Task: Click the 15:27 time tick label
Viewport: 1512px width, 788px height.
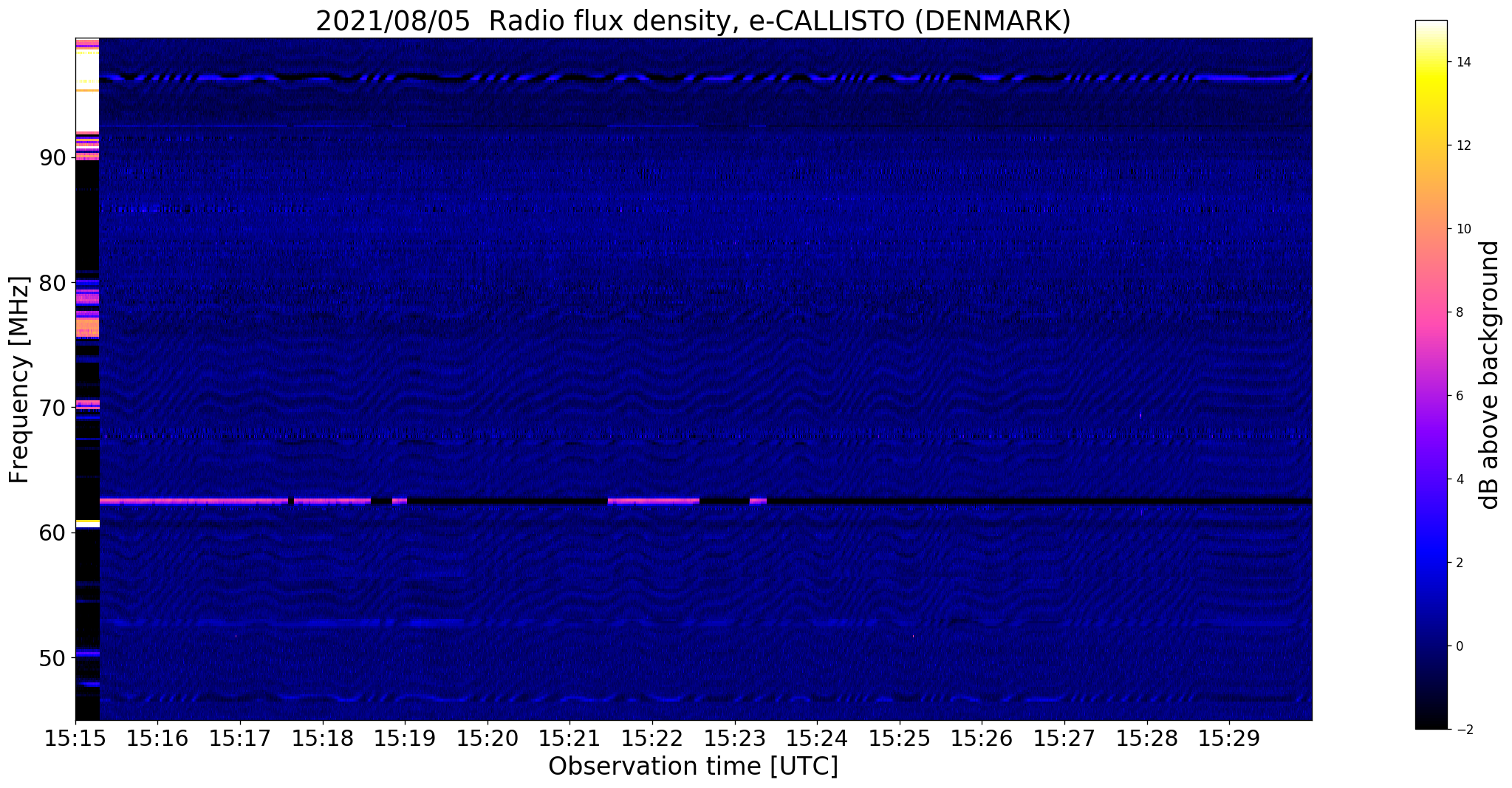Action: 1064,739
